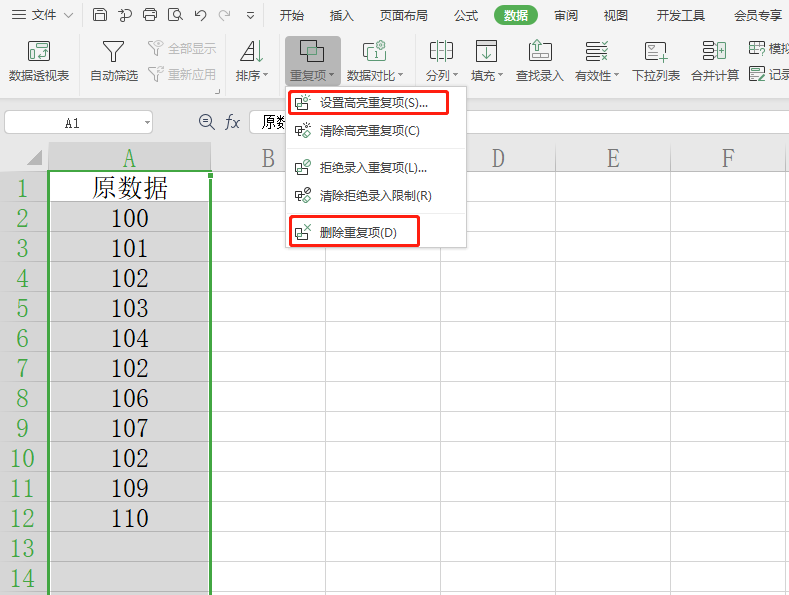Click the print icon in quick toolbar

pyautogui.click(x=150, y=15)
